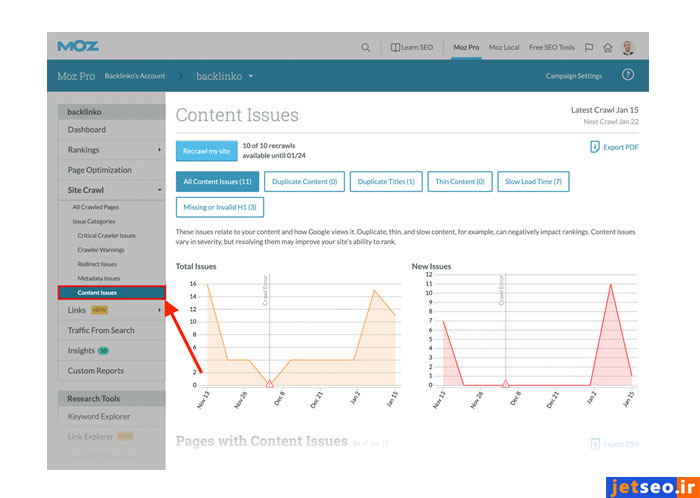Click the Moz logo
This screenshot has height=498, width=700.
coord(78,46)
